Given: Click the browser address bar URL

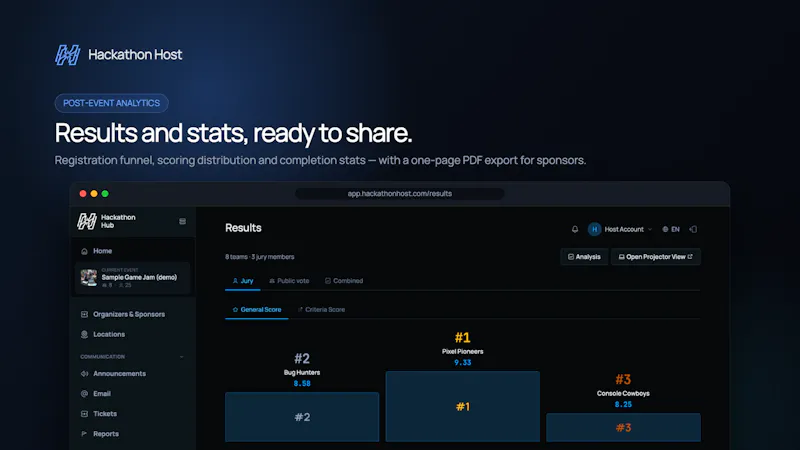Looking at the screenshot, I should click(x=399, y=194).
